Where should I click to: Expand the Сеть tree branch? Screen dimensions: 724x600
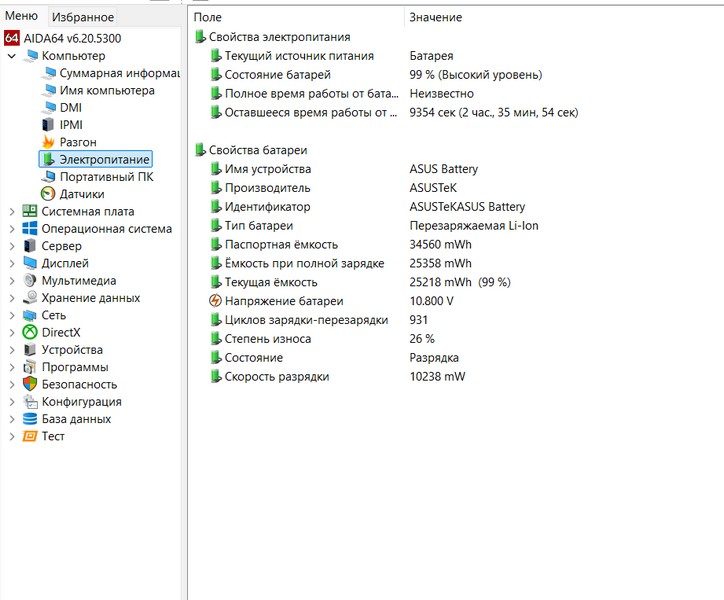[12, 315]
